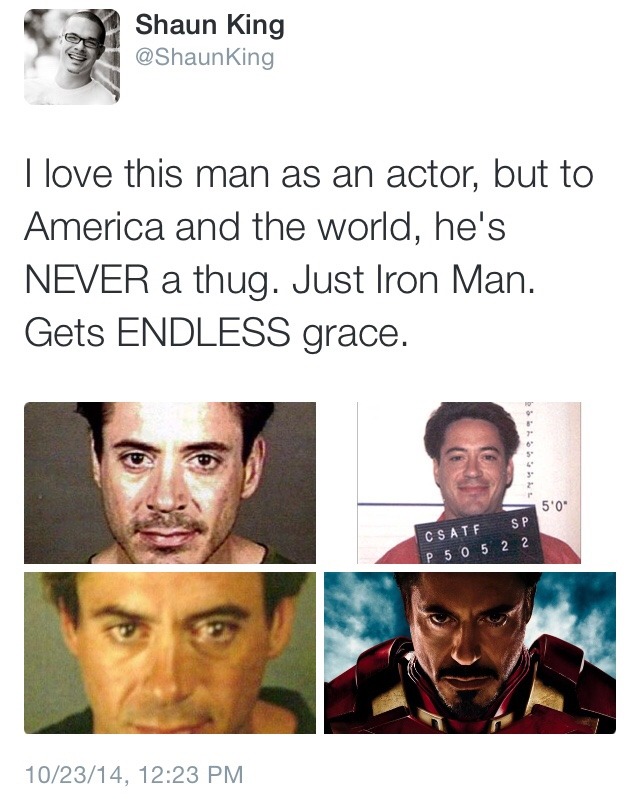Open the tweet author's profile avatar
The height and width of the screenshot is (799, 640).
pyautogui.click(x=72, y=57)
